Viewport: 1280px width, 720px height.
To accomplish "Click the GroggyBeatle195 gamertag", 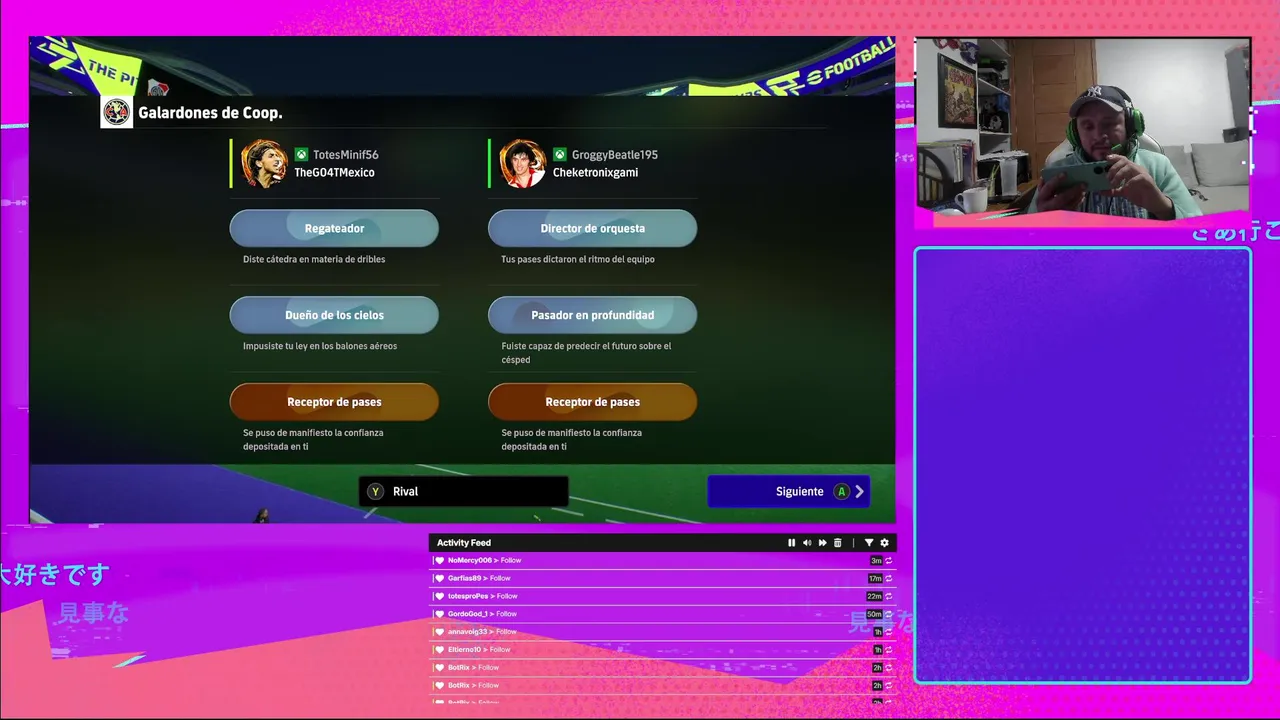I will coord(615,155).
